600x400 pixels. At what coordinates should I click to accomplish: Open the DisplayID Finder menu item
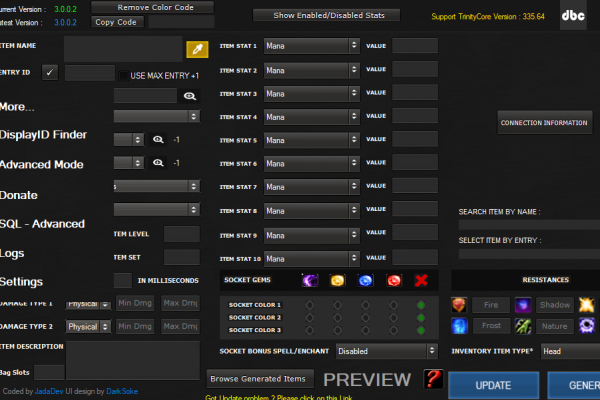pyautogui.click(x=43, y=135)
